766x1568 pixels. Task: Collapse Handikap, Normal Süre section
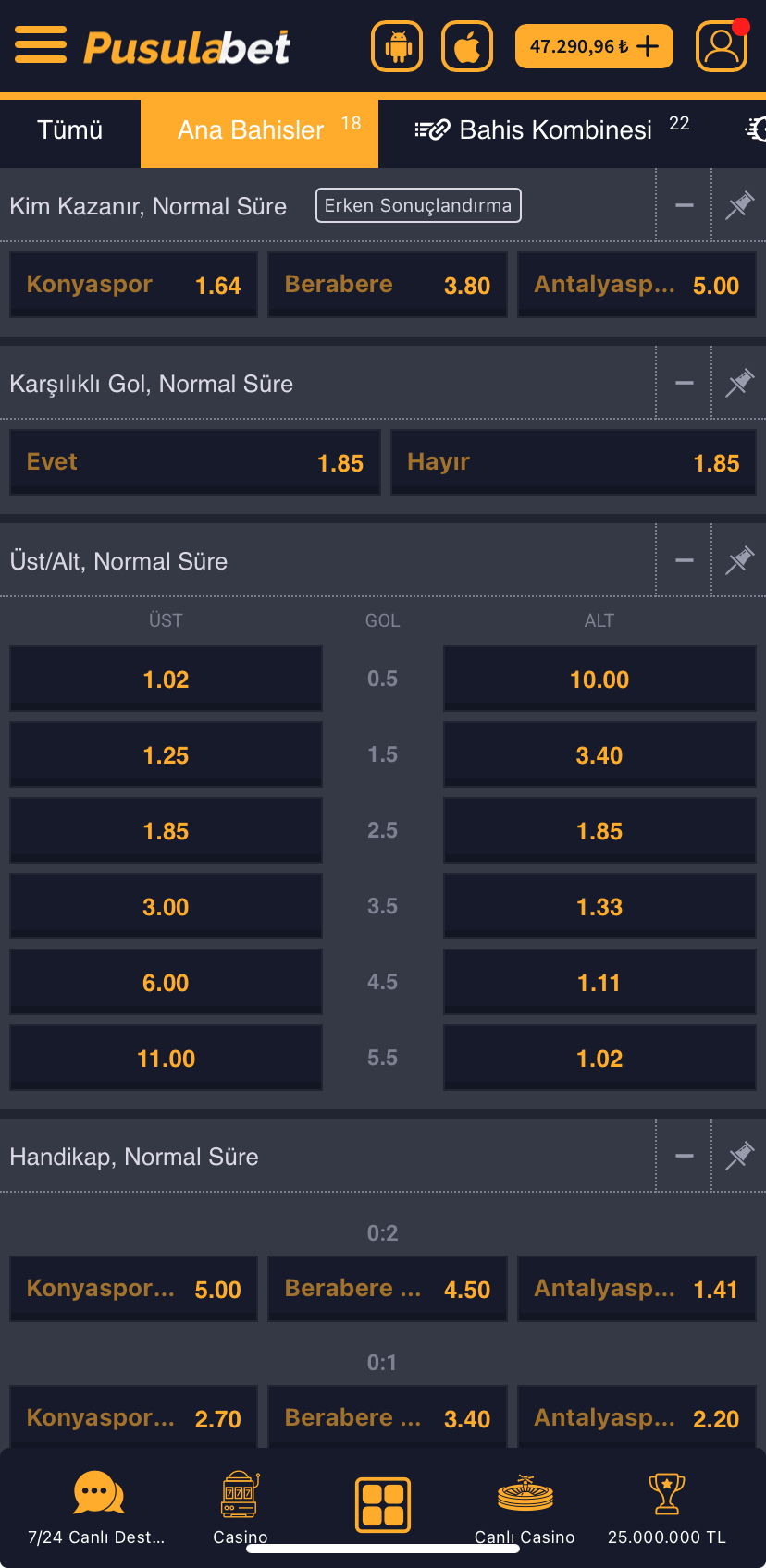tap(685, 1156)
